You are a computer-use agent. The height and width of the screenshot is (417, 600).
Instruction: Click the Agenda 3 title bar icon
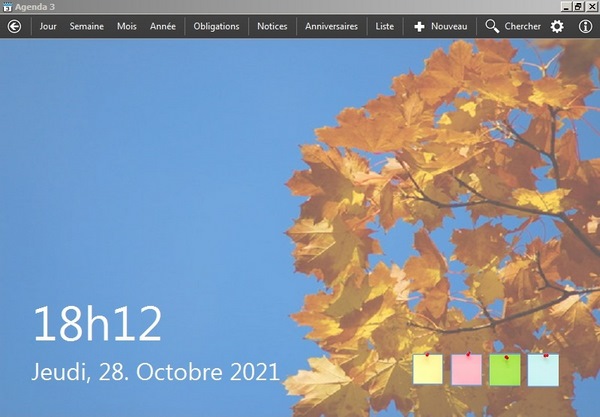7,7
